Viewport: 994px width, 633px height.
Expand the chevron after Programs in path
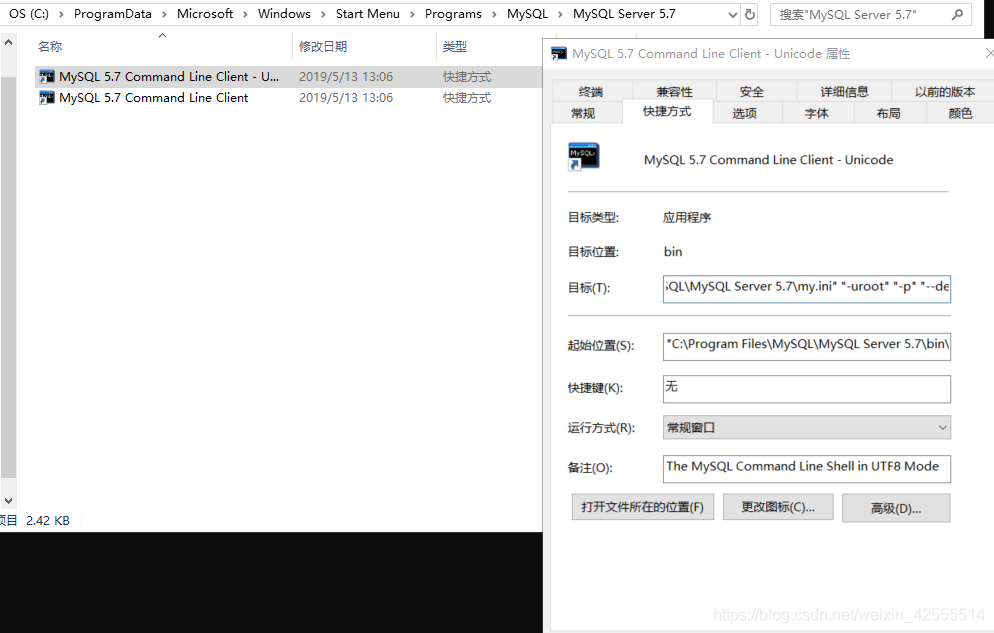494,14
